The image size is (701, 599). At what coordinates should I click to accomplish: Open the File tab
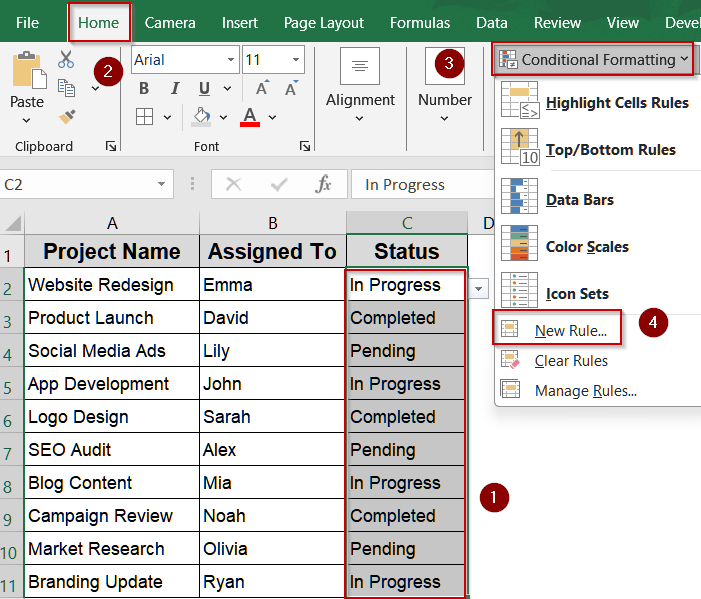pos(27,23)
